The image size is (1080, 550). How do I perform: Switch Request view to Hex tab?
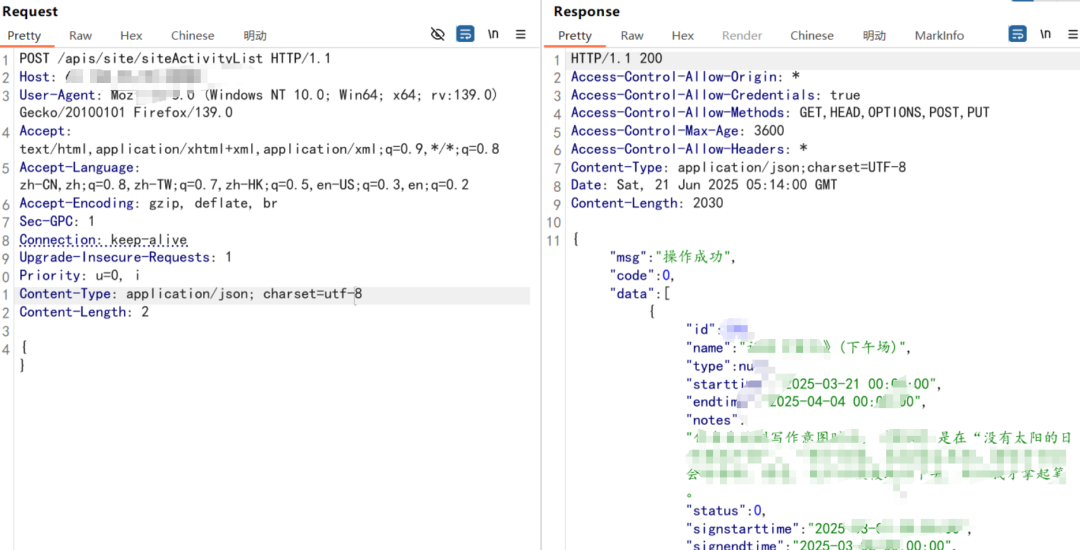[x=131, y=36]
